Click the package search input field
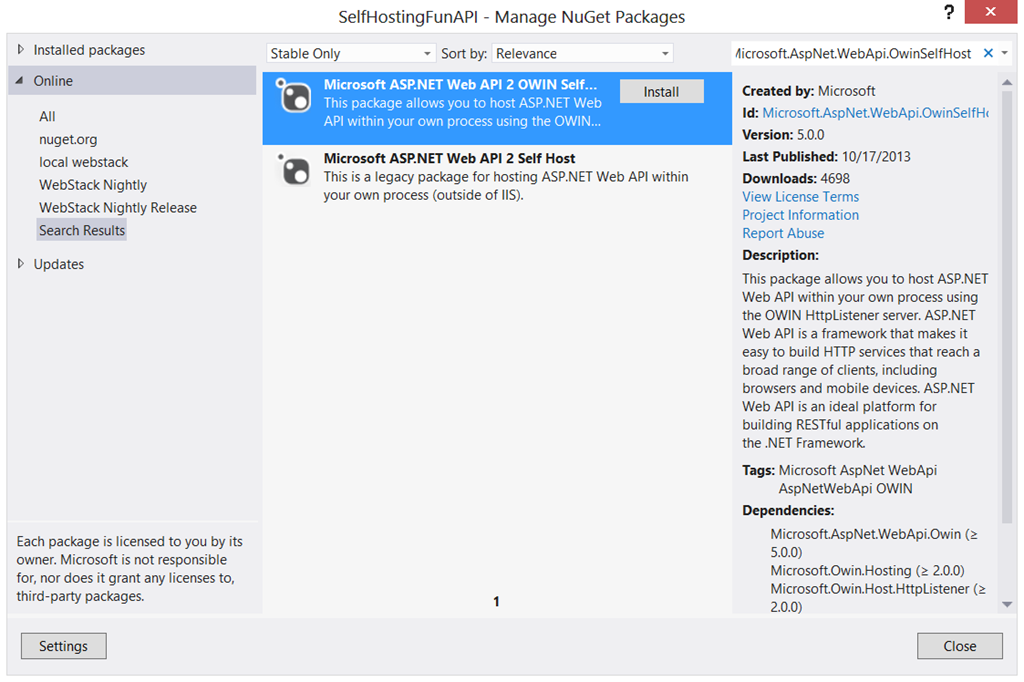 (854, 54)
